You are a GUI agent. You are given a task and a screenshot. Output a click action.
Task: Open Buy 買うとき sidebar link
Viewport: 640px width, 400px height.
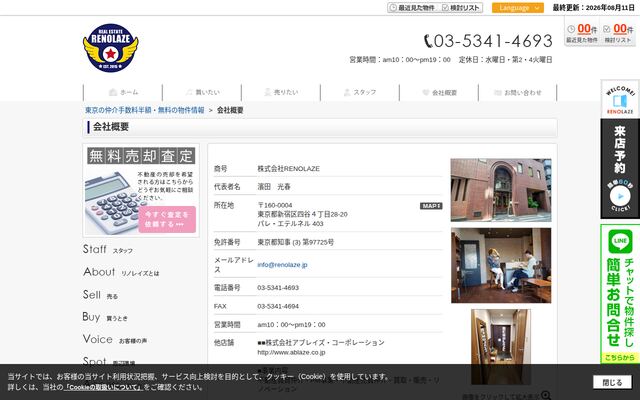[x=105, y=317]
